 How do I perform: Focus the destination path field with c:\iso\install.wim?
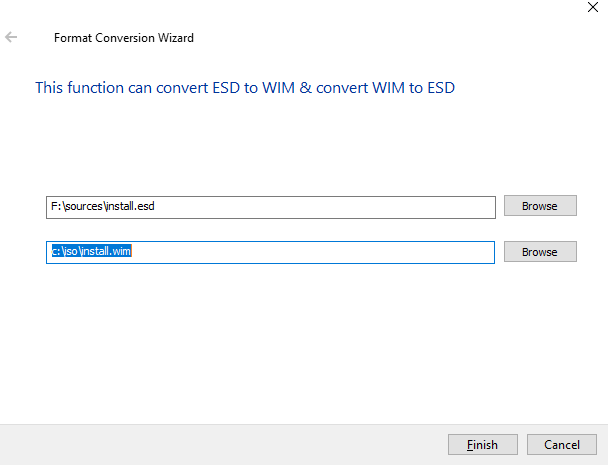[x=270, y=252]
